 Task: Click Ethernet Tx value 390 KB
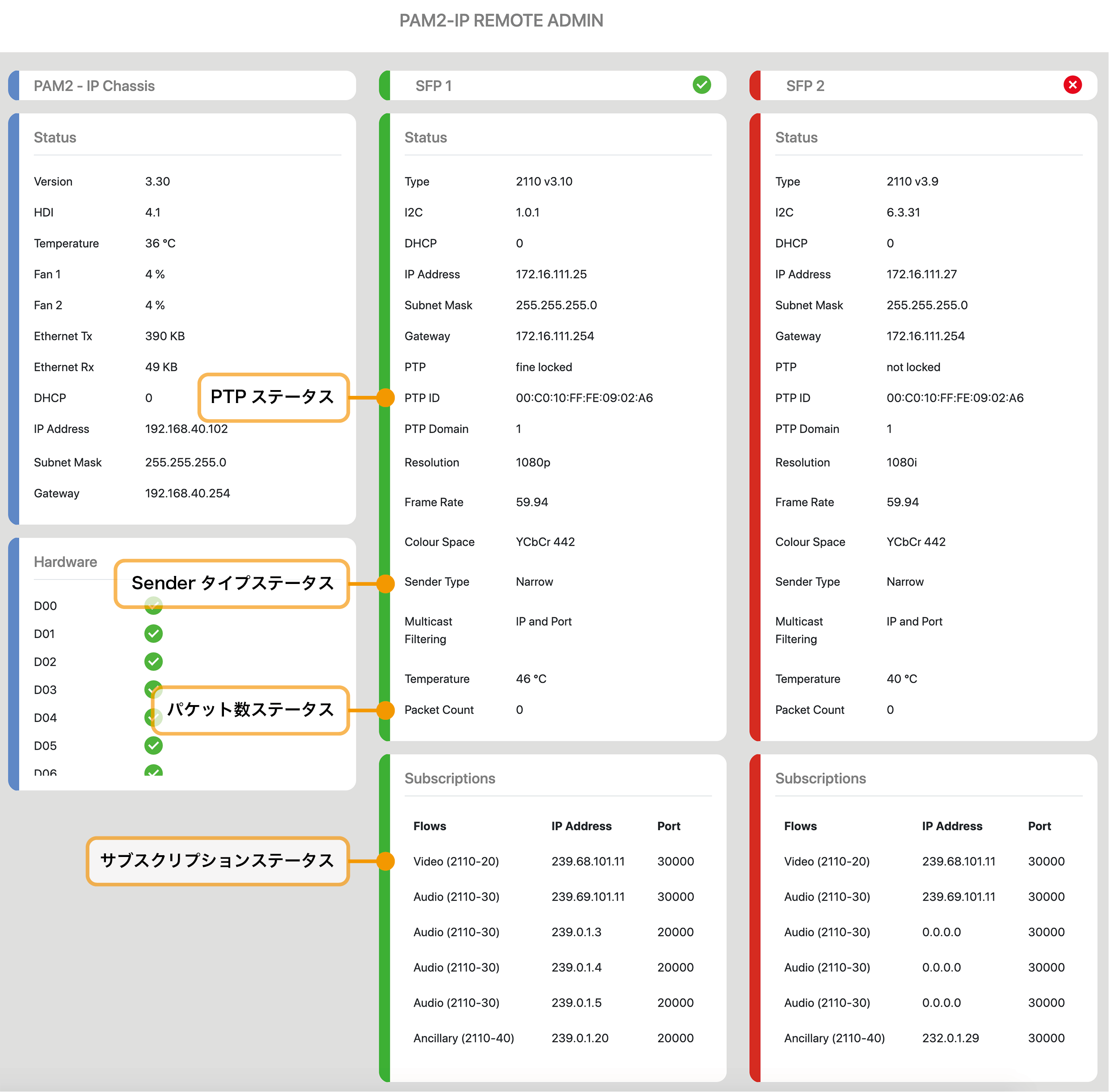click(164, 336)
